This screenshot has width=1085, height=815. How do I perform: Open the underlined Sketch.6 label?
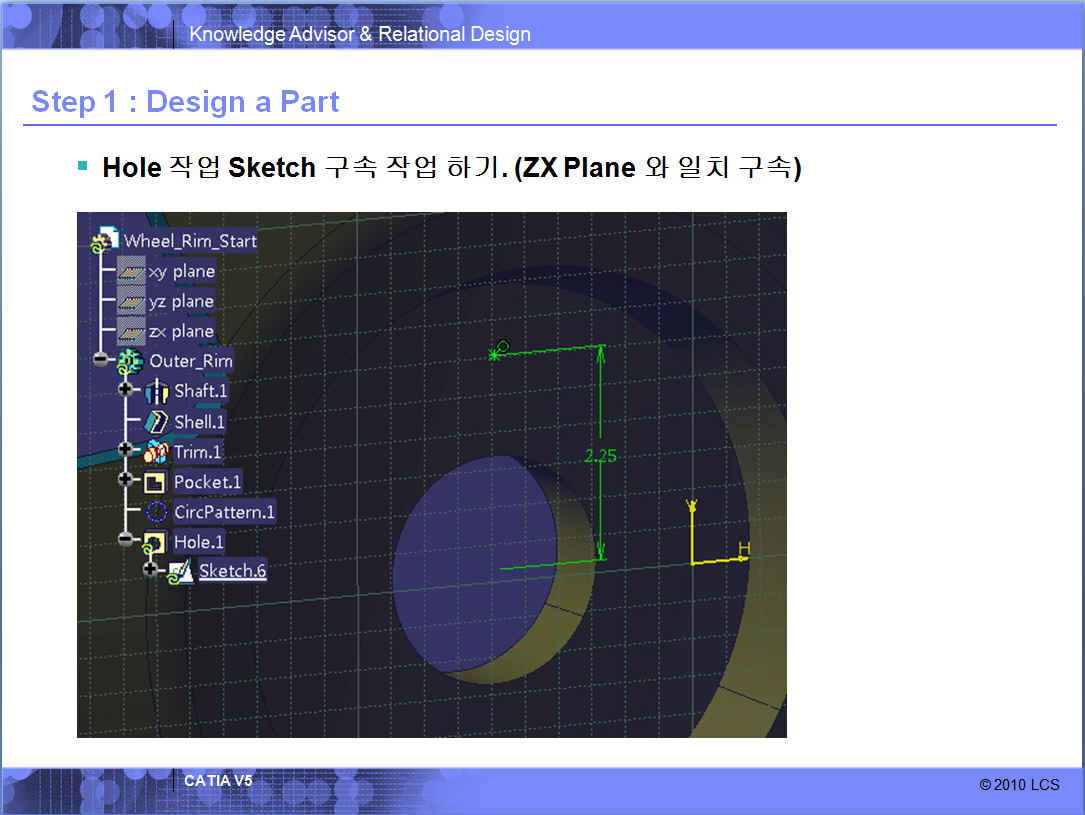point(232,571)
